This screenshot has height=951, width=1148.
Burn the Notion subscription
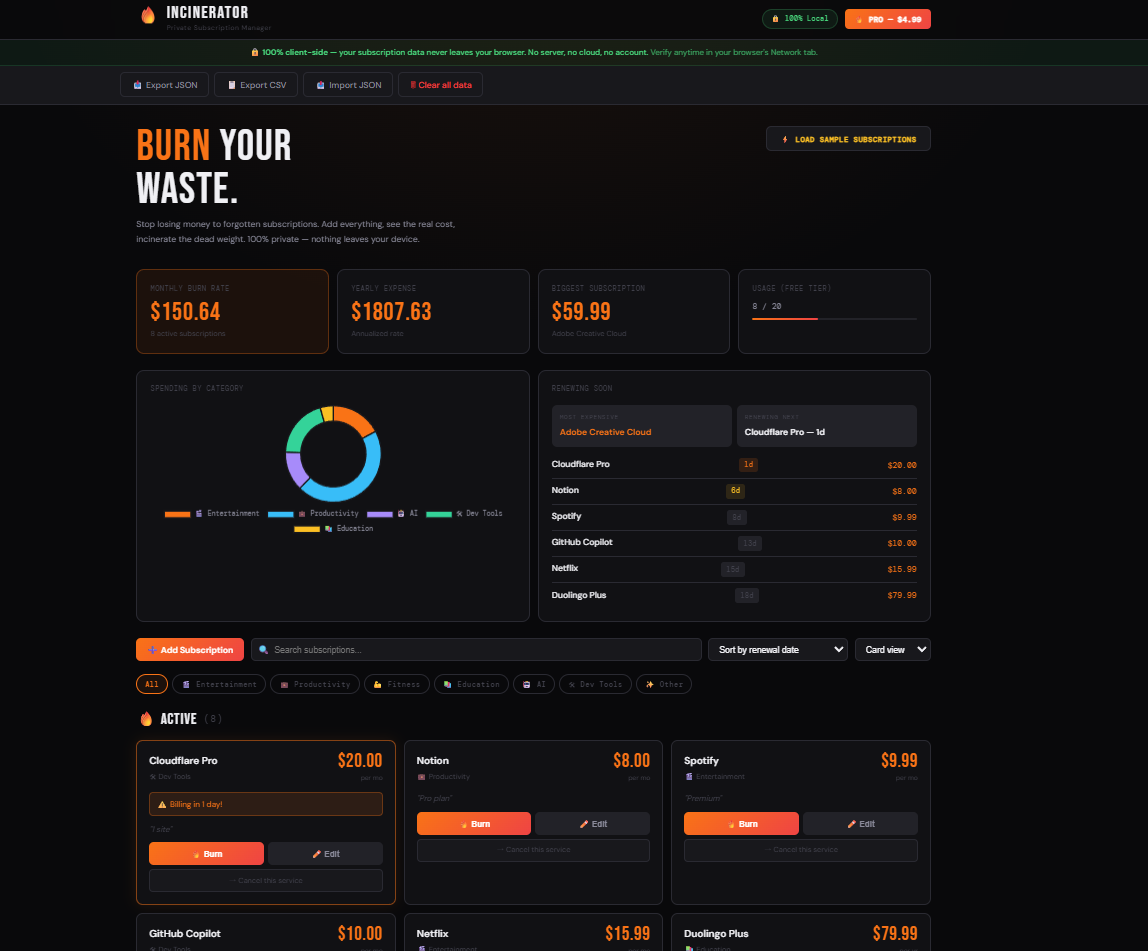(474, 824)
